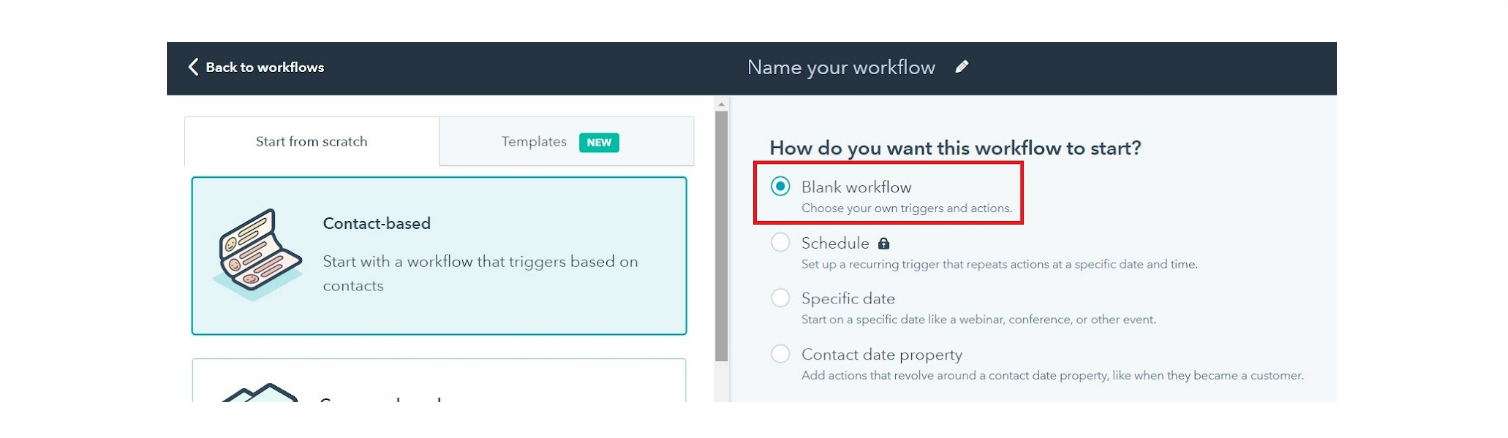Open the Templates tab
The height and width of the screenshot is (438, 1508).
pyautogui.click(x=566, y=141)
